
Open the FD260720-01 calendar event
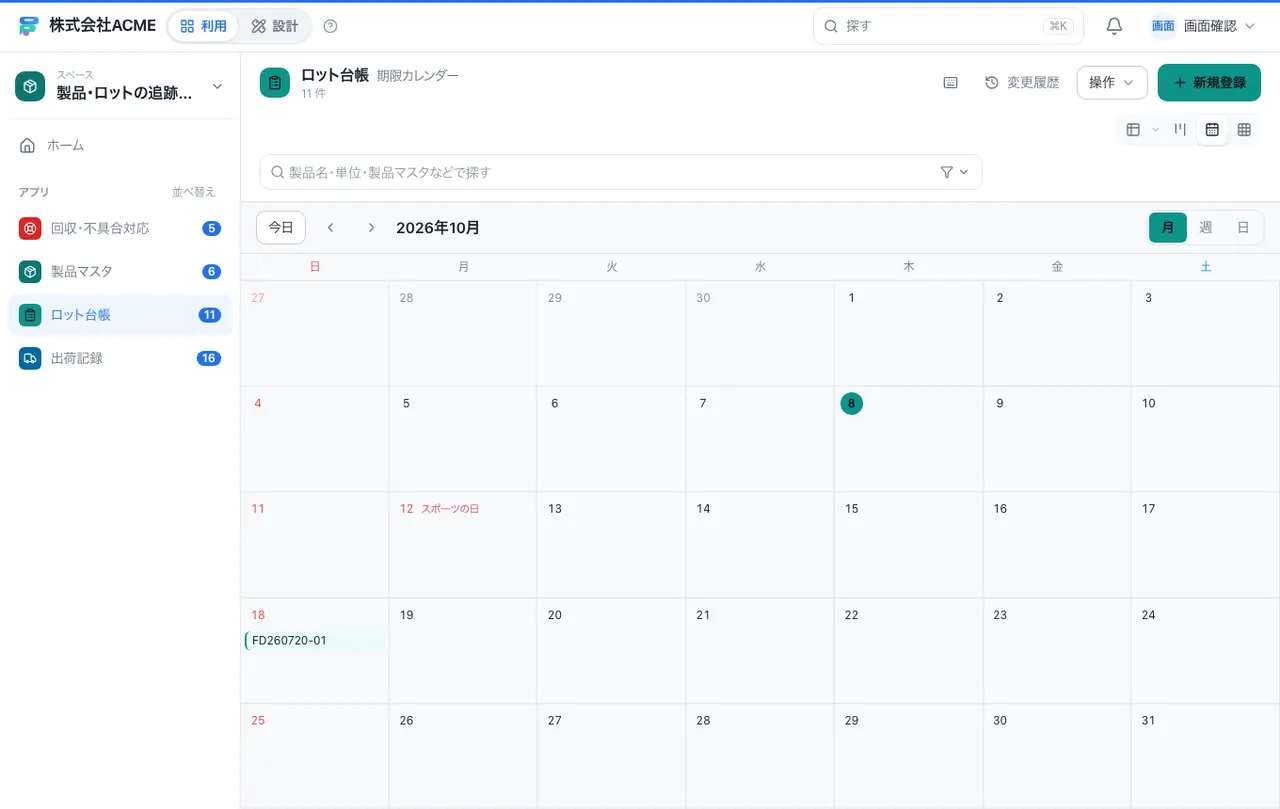[315, 641]
